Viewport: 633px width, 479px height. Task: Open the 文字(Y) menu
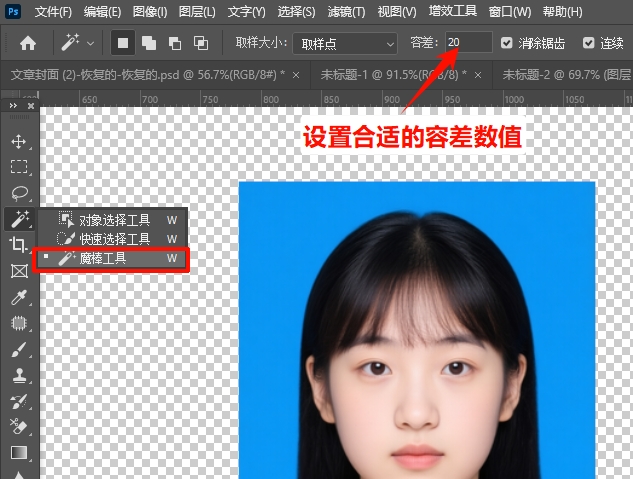pyautogui.click(x=246, y=12)
